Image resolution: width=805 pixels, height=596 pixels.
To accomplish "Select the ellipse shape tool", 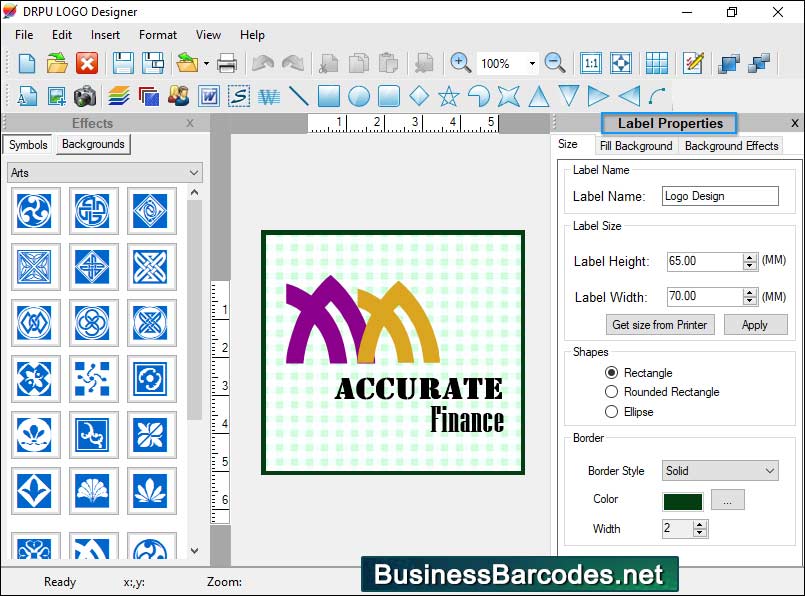I will click(359, 97).
